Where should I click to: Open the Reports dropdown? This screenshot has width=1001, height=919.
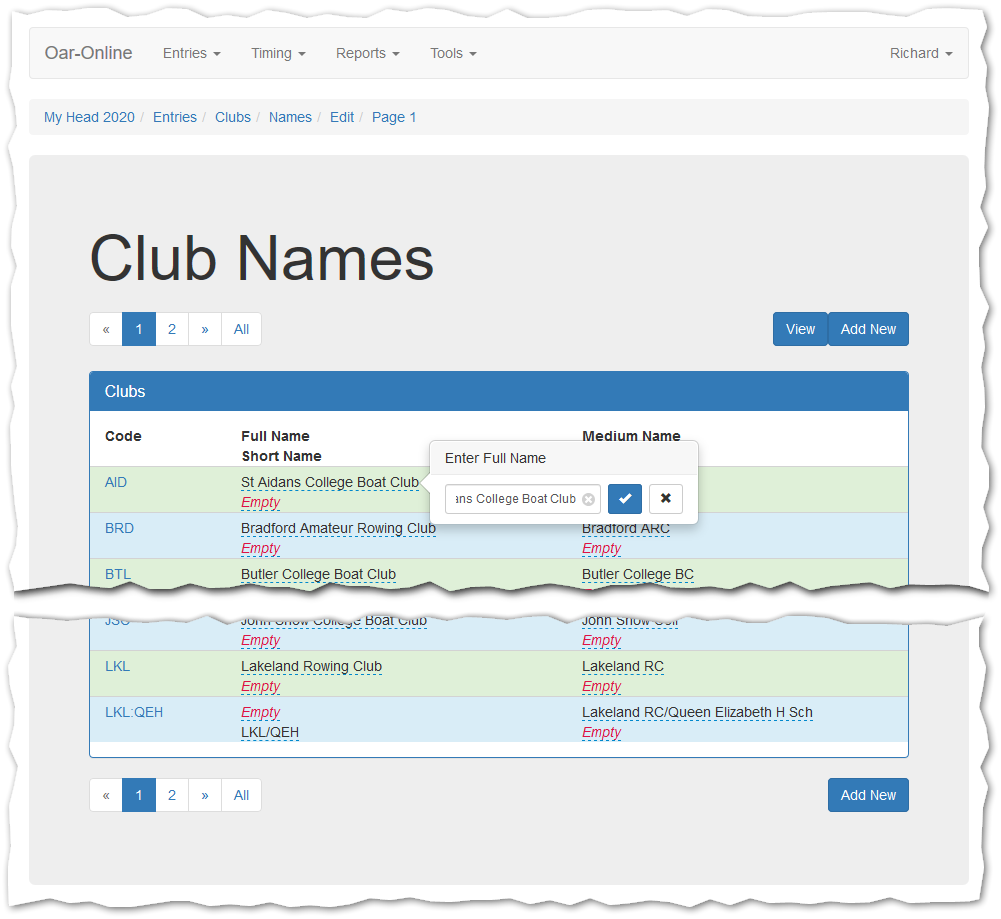point(367,53)
